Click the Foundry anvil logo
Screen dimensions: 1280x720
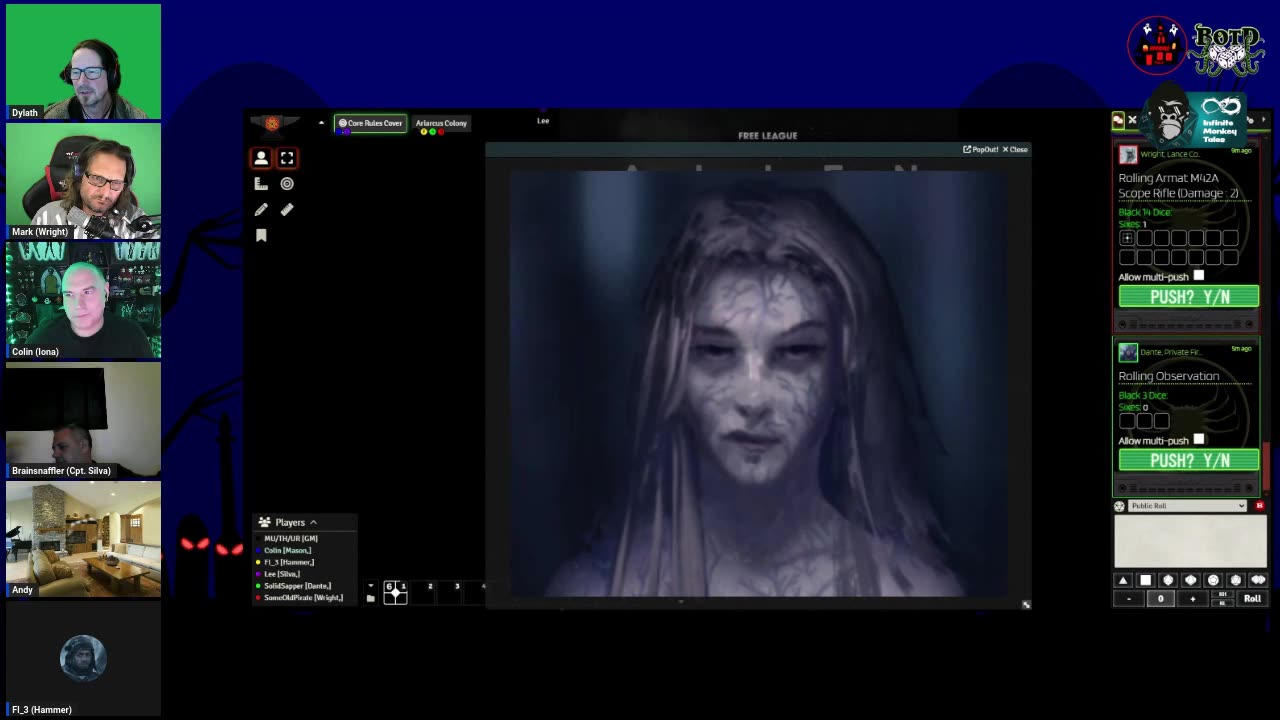coord(272,123)
